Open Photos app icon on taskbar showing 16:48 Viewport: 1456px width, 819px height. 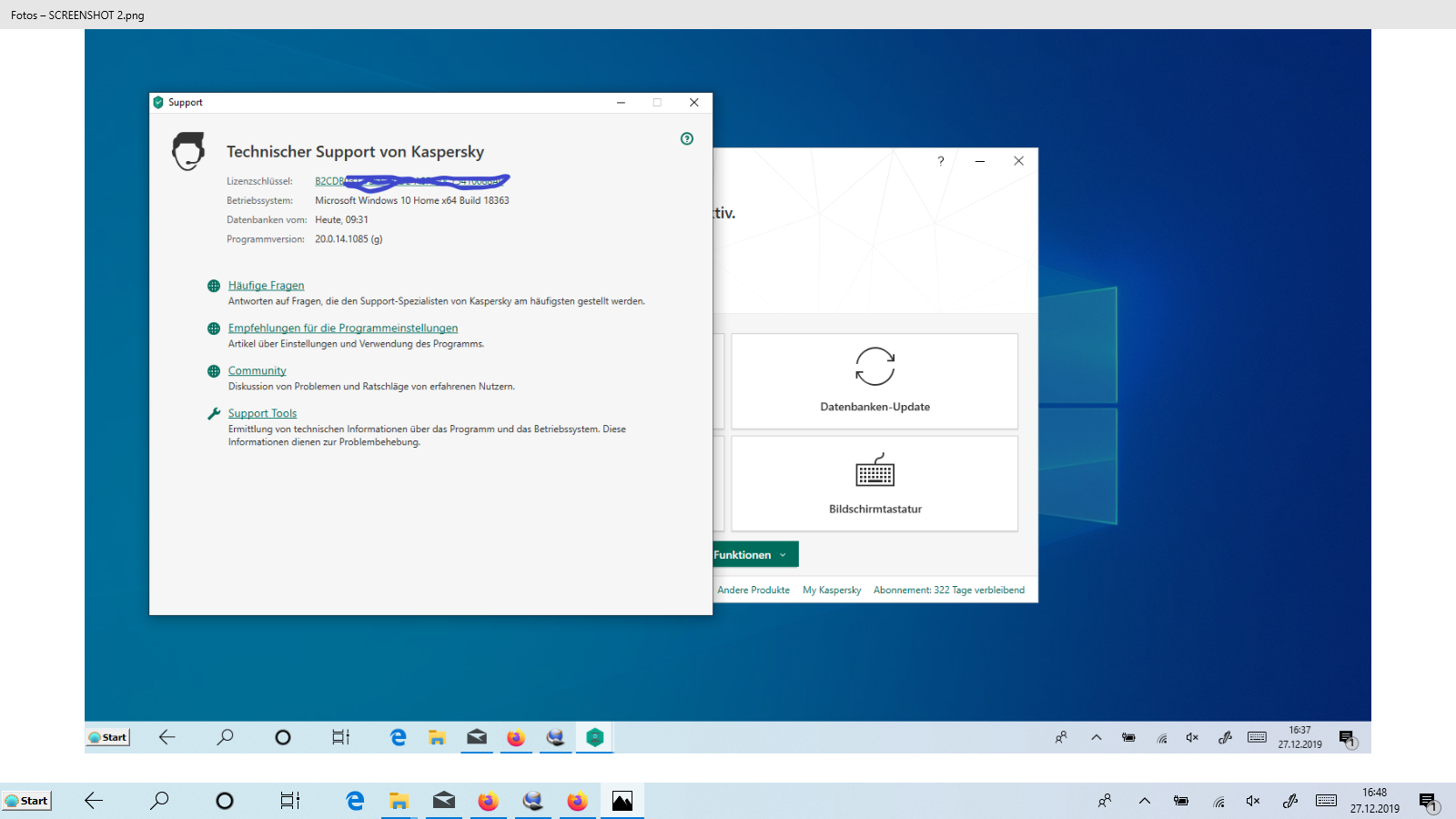click(x=622, y=801)
